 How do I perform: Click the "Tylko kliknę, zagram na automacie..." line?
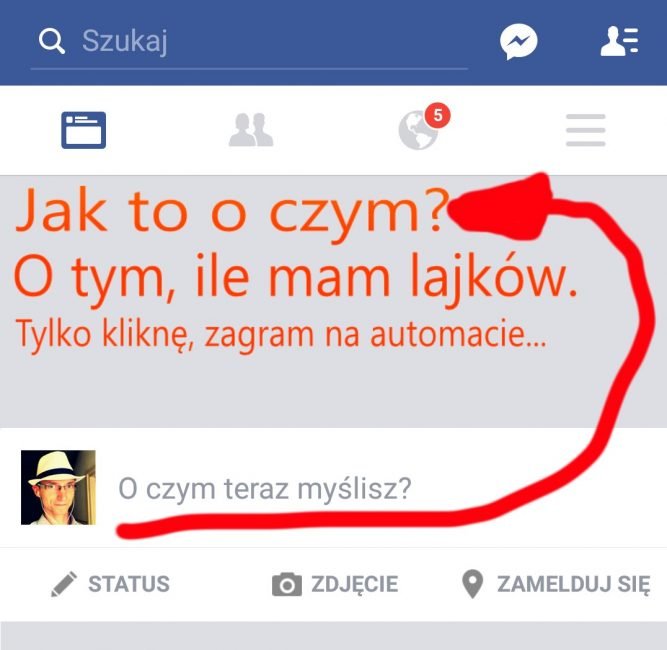point(281,335)
